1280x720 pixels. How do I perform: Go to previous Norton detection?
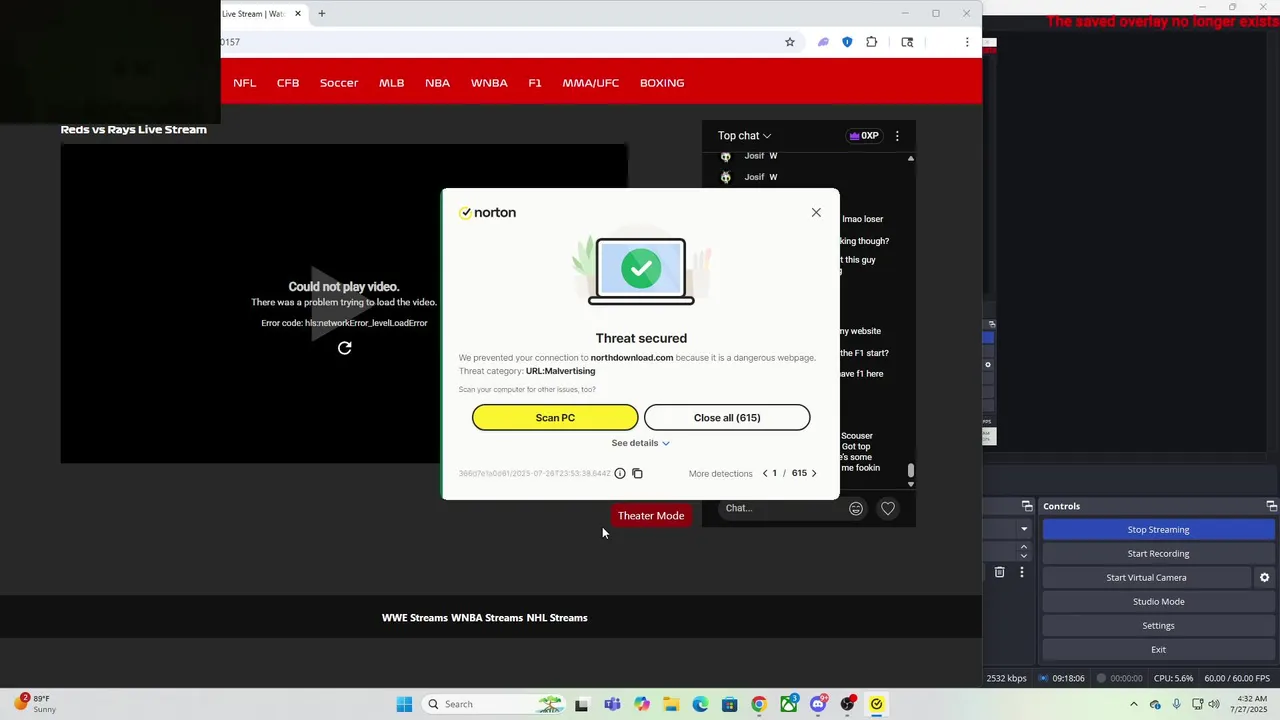pos(765,473)
